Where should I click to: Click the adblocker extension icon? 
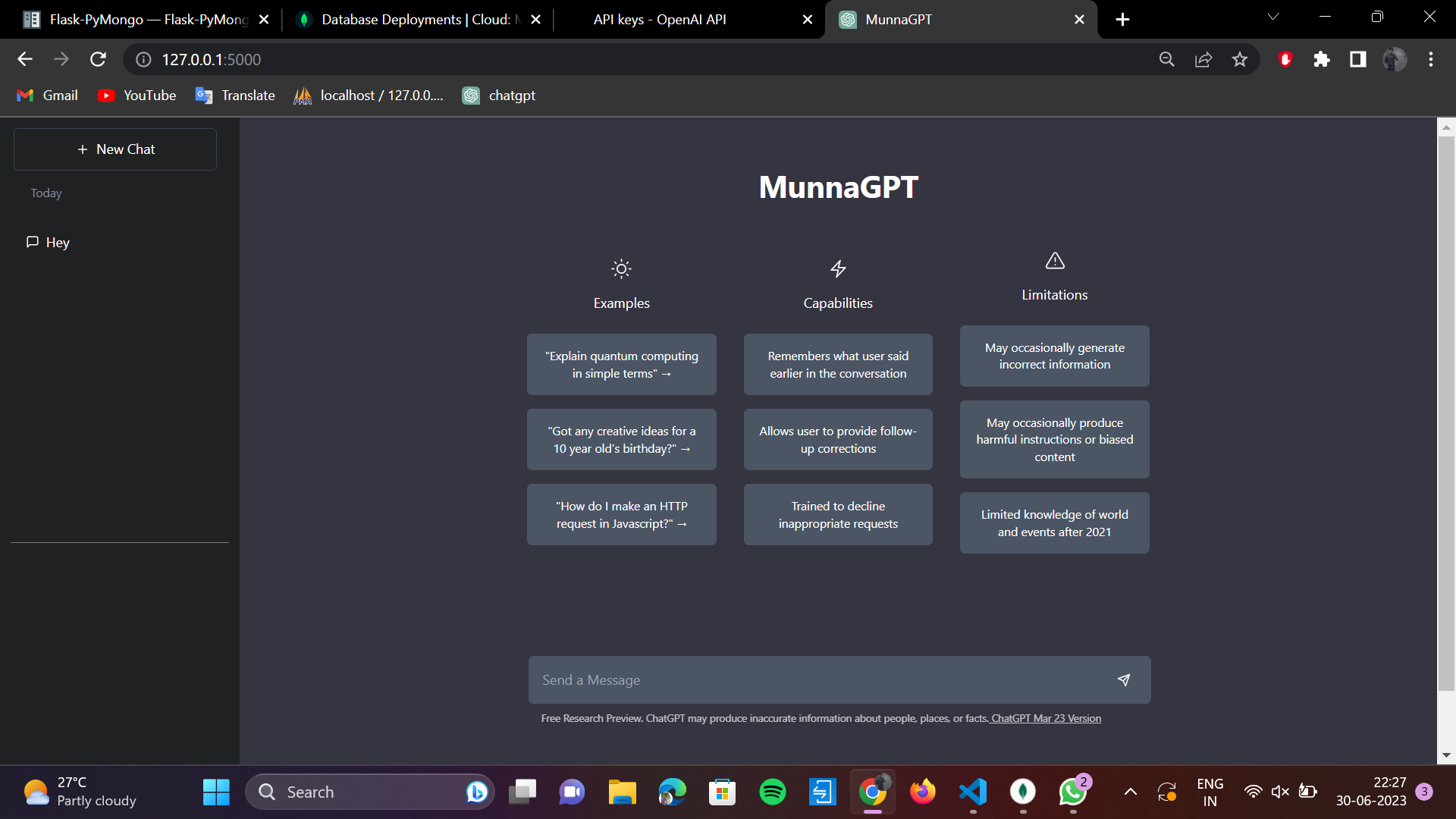click(x=1285, y=59)
